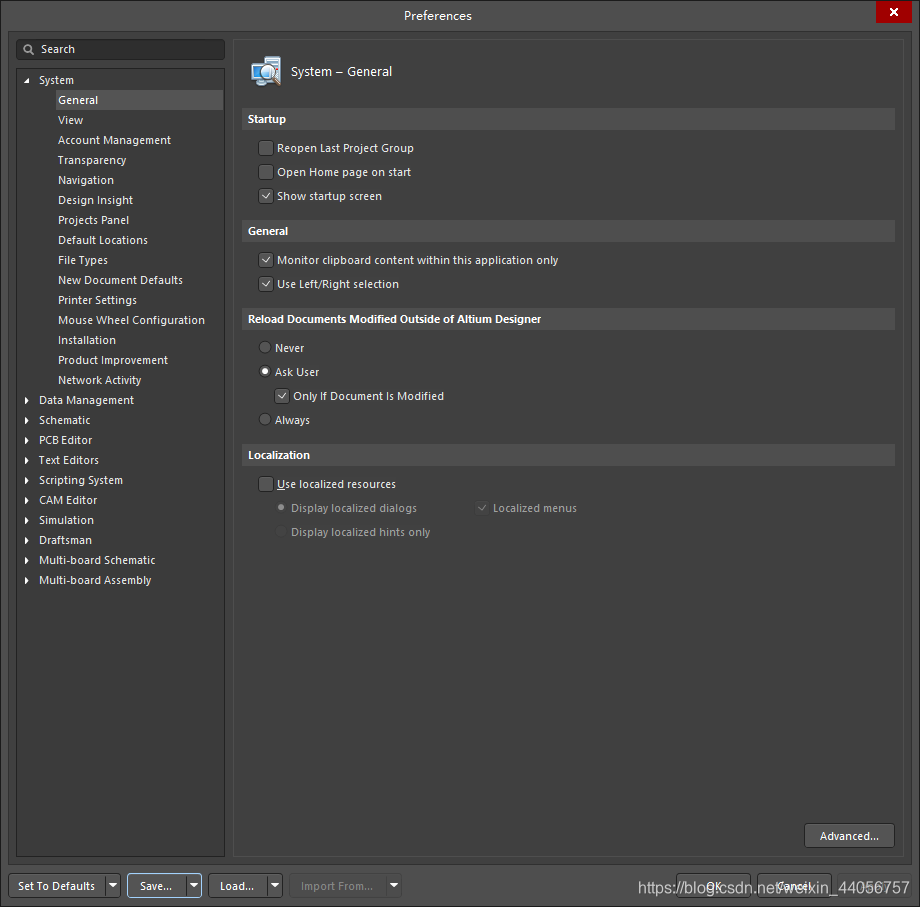Open the File Types page
The width and height of the screenshot is (920, 907).
click(x=83, y=260)
